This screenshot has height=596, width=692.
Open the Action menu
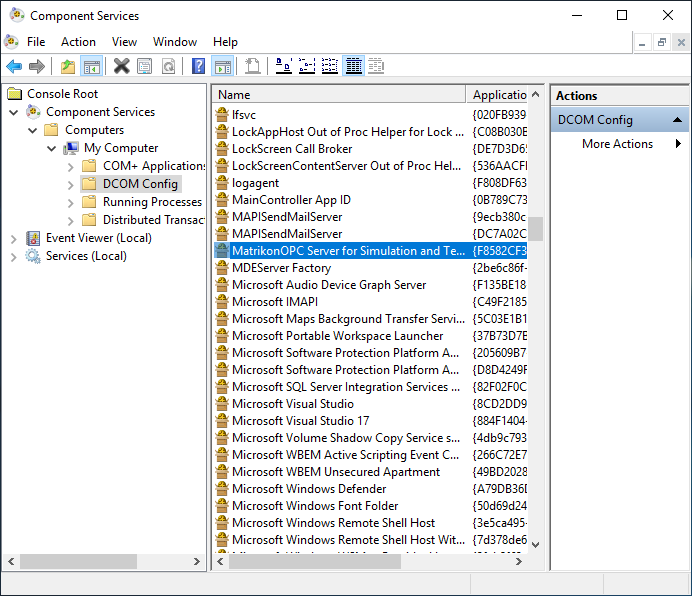tap(78, 42)
